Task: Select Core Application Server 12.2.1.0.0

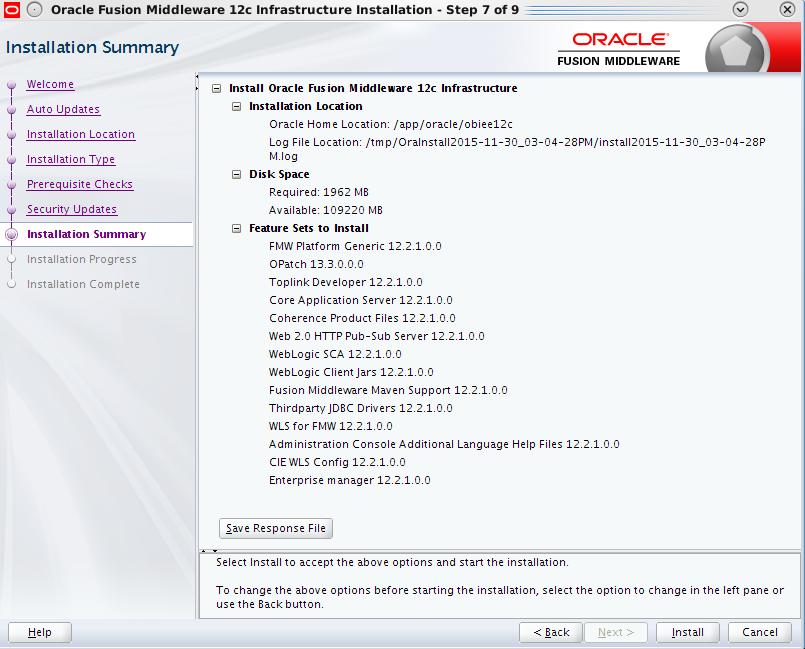Action: (x=361, y=300)
